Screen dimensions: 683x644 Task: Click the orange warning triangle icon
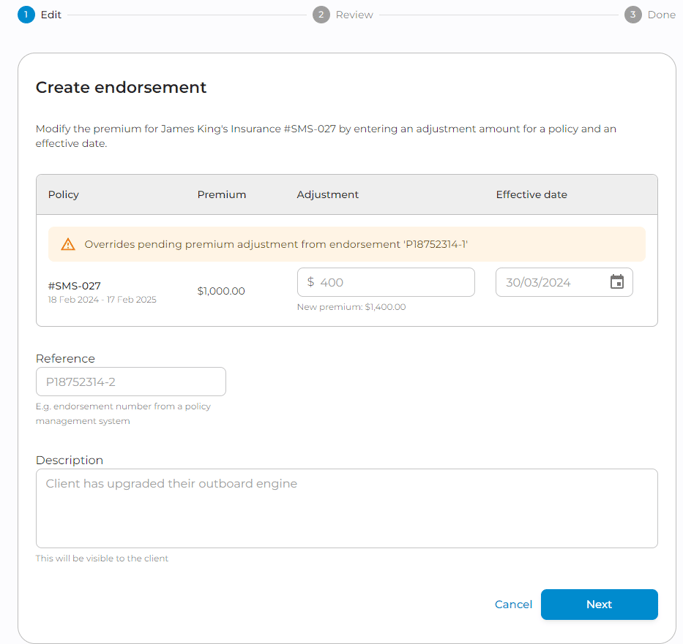(x=68, y=244)
